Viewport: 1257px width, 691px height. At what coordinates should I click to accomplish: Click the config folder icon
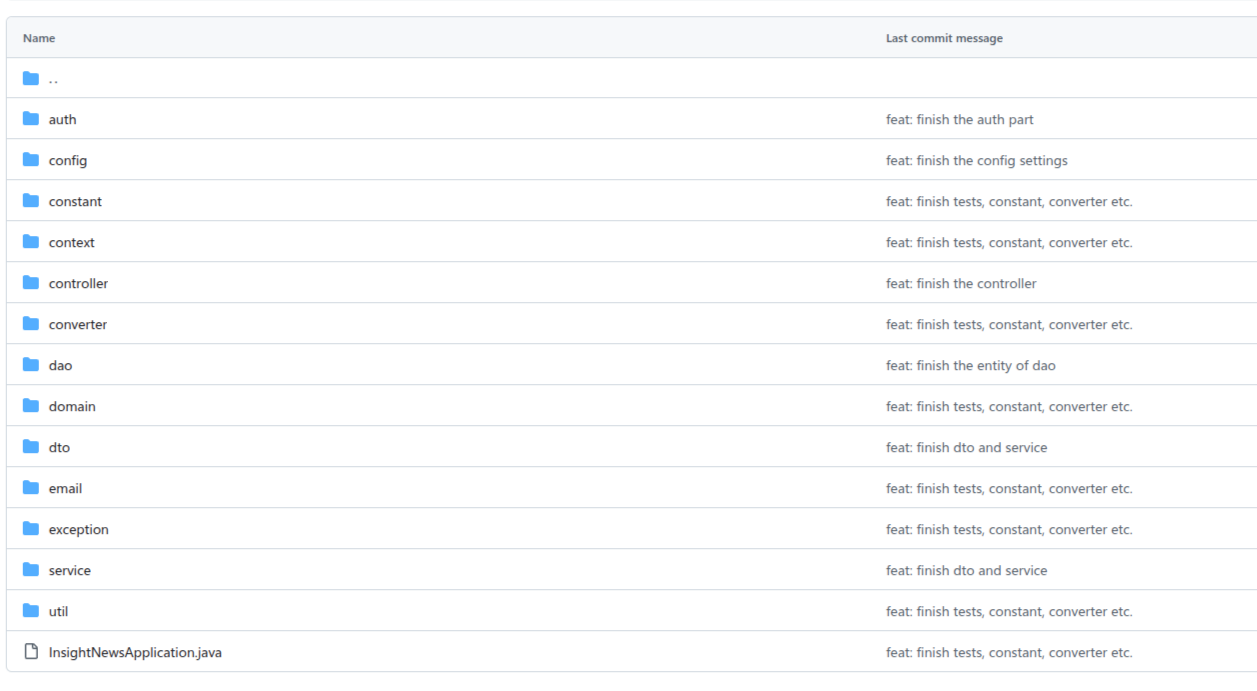(31, 160)
